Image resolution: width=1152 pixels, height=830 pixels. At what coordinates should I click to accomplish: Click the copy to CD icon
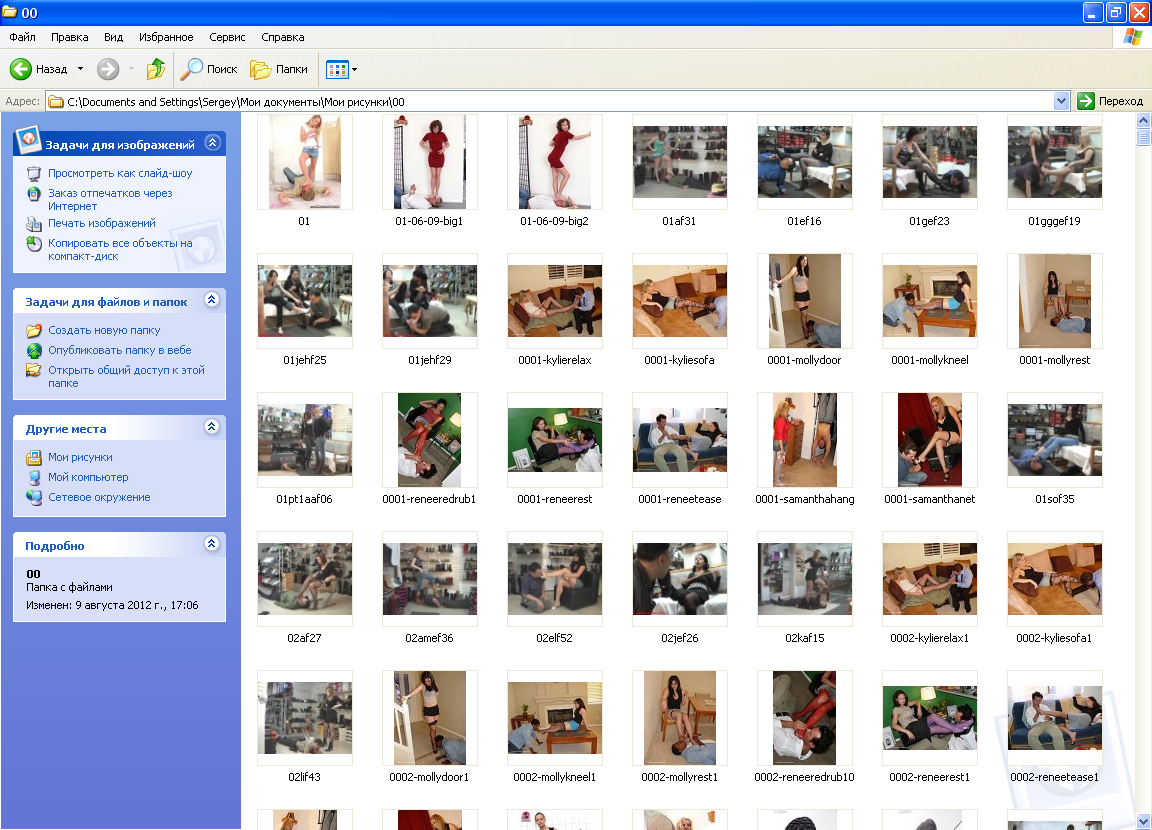coord(34,244)
